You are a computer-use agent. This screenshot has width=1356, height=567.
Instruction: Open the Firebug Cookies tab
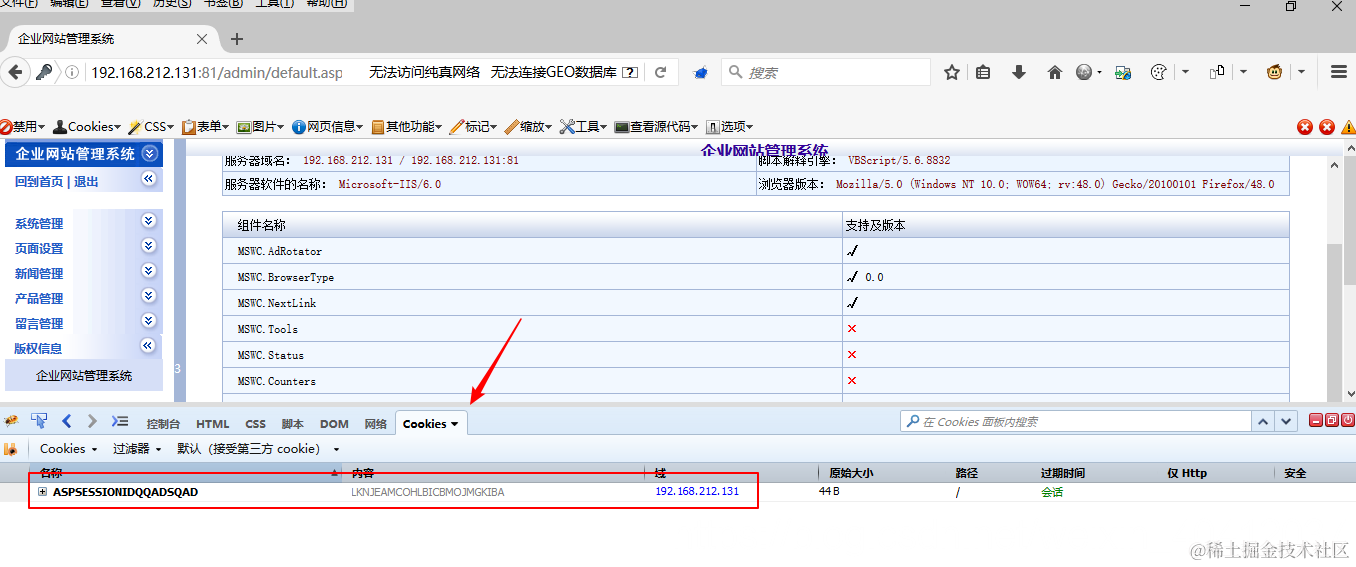[431, 424]
